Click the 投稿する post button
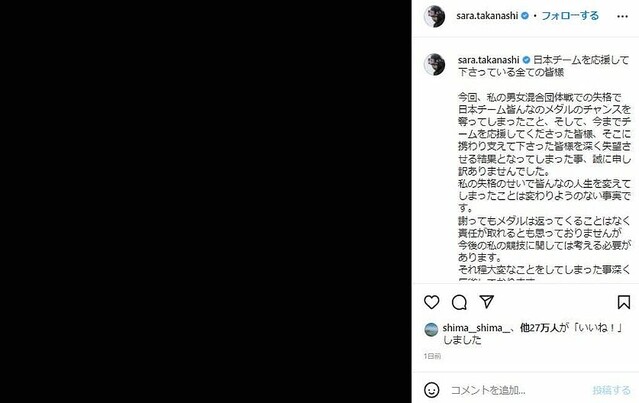The height and width of the screenshot is (403, 639). [611, 390]
